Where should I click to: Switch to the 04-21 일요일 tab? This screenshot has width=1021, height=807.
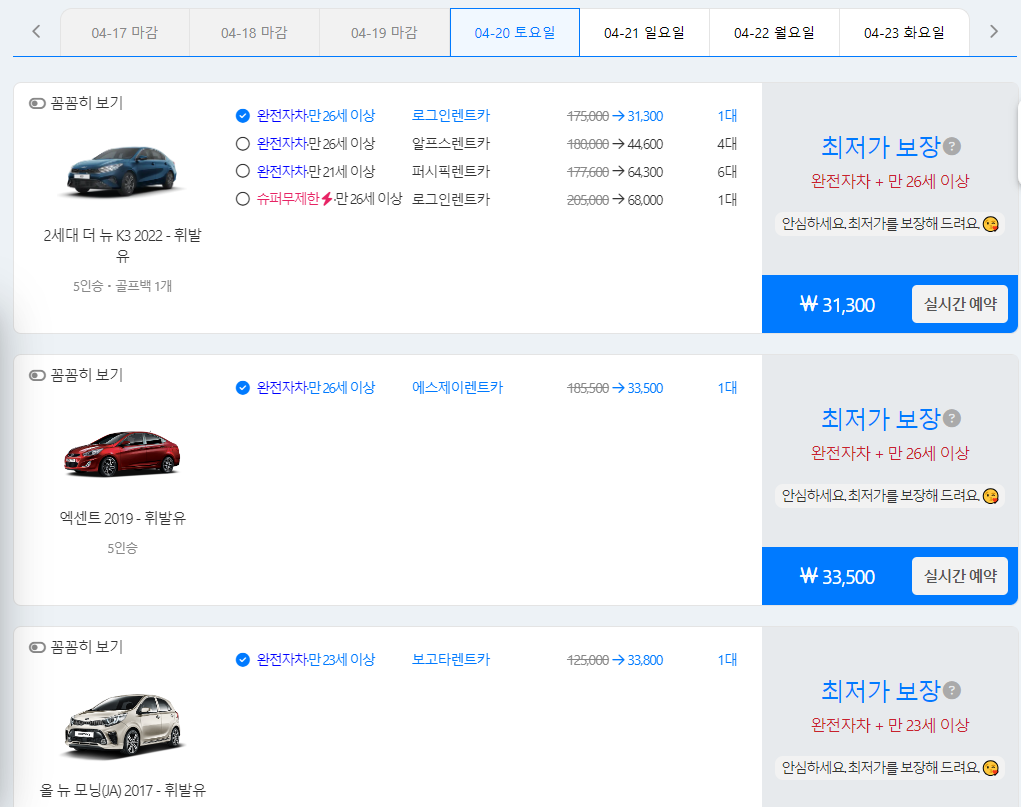click(x=644, y=33)
